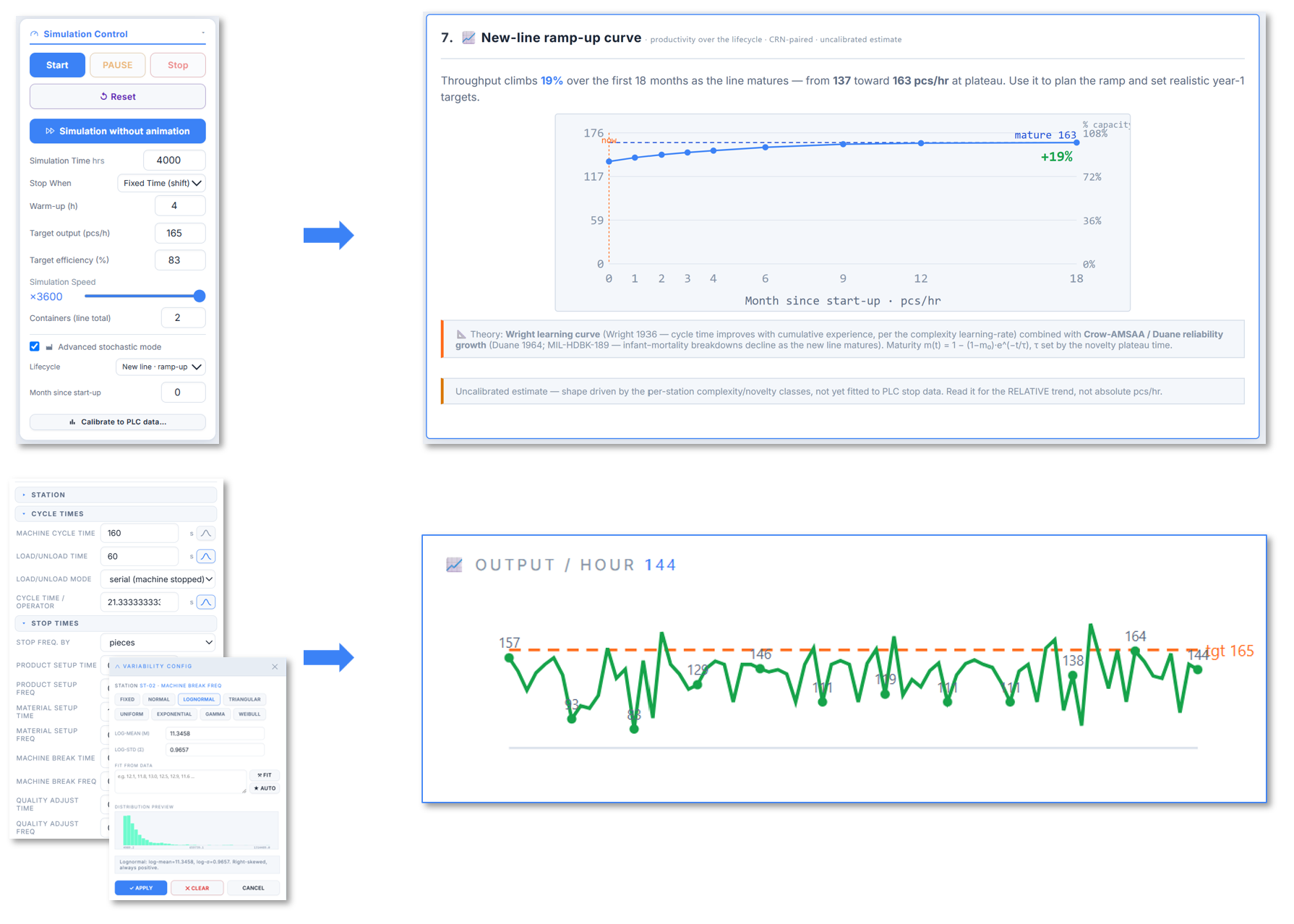Edit Load/Unload Time field
1294x924 pixels.
coord(139,556)
